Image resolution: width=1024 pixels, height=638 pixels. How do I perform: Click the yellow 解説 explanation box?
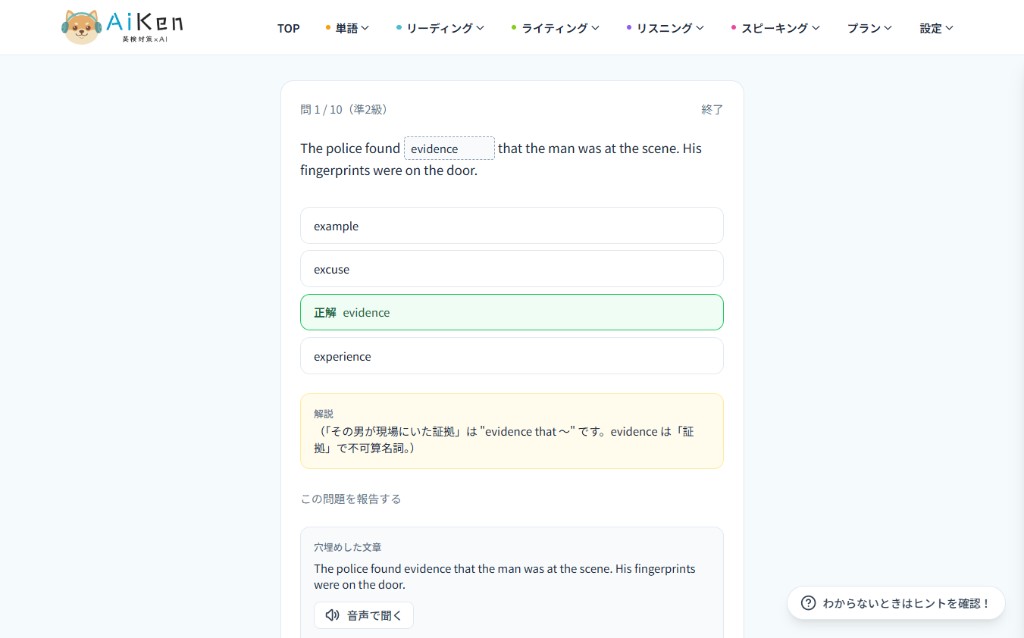click(x=511, y=431)
